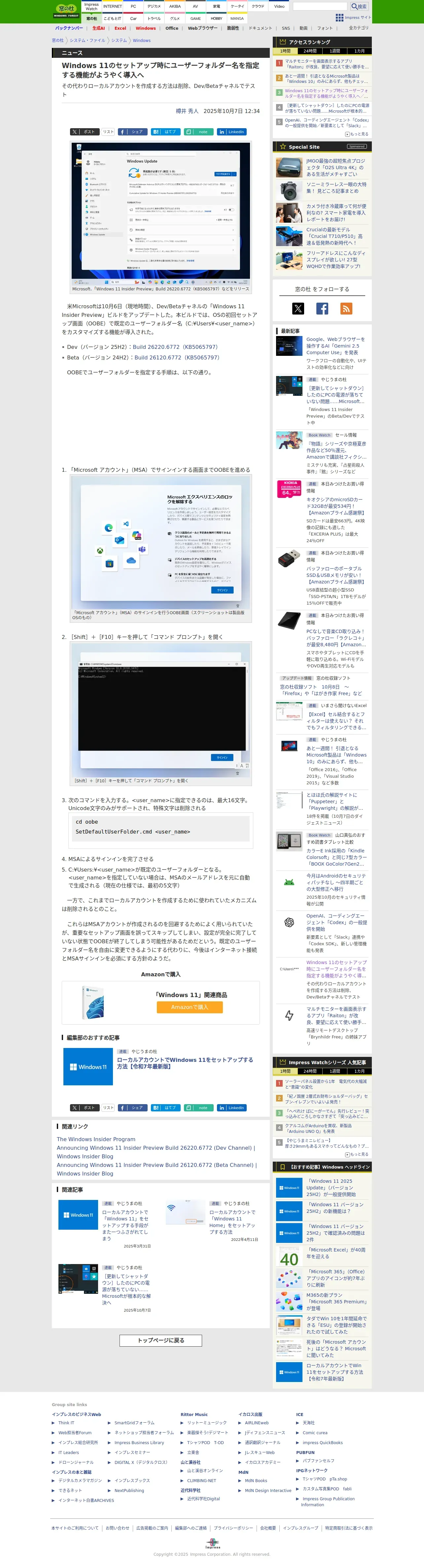Select the 1週間 access ranking tab

[x=335, y=51]
